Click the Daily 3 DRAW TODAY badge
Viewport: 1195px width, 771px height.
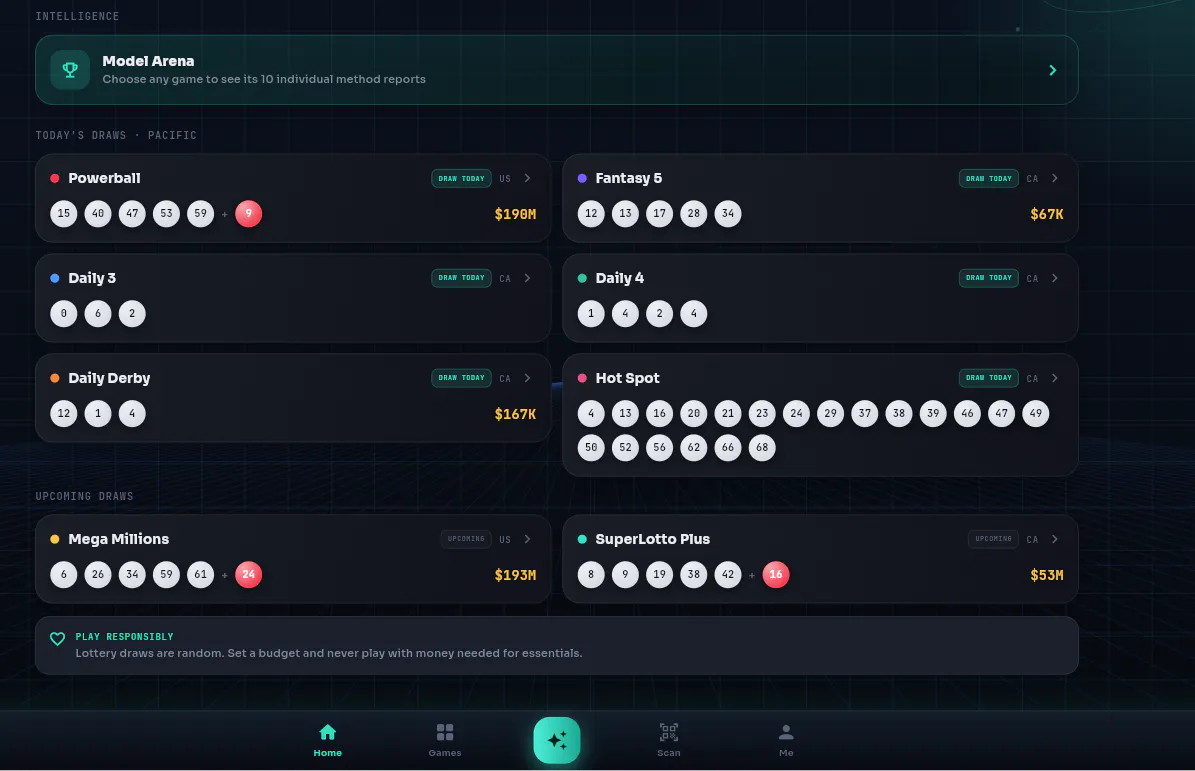click(x=461, y=278)
